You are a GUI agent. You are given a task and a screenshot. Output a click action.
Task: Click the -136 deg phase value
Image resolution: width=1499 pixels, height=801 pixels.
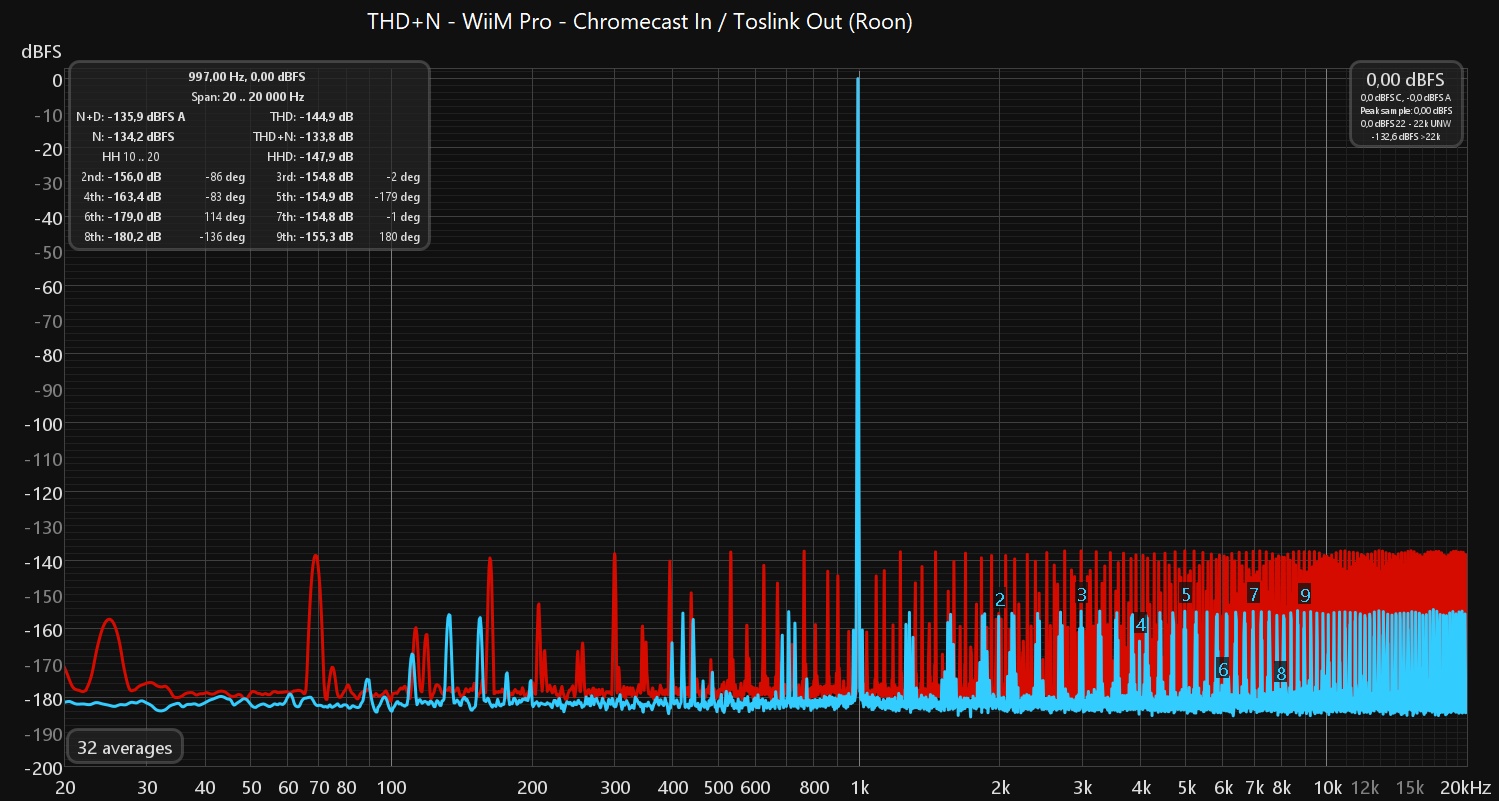click(x=223, y=237)
